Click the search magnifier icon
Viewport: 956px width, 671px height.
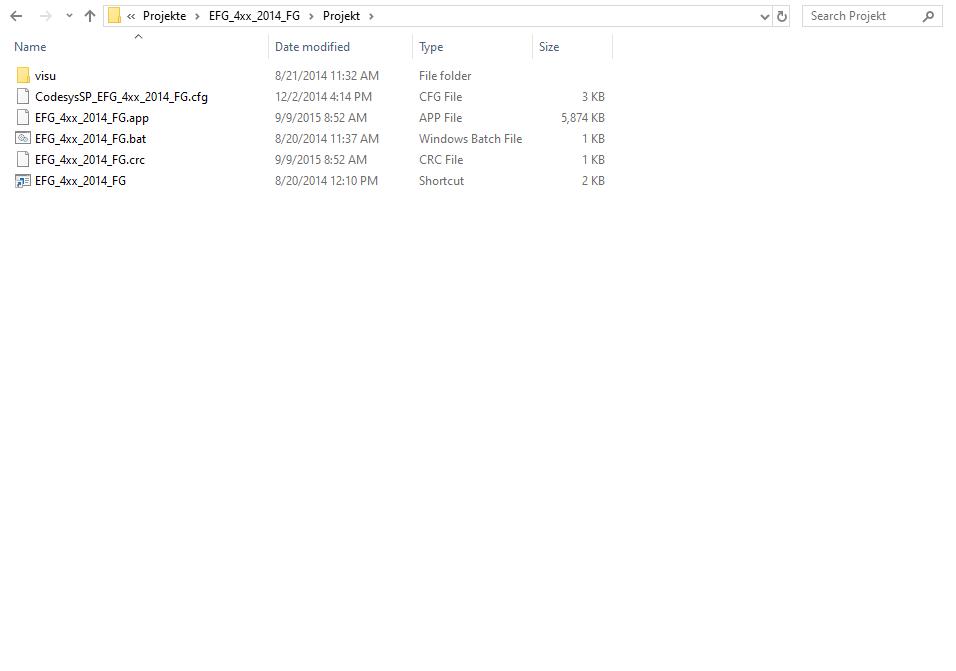(x=929, y=16)
